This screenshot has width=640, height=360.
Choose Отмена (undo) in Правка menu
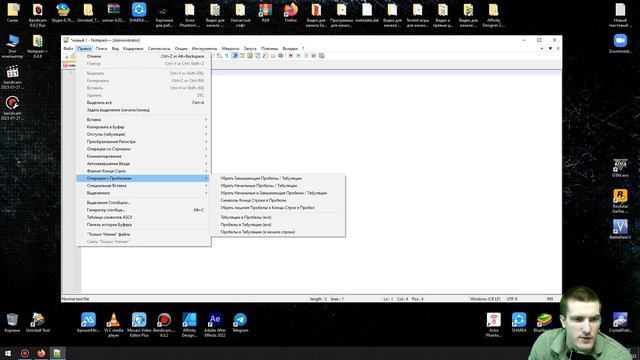(x=144, y=56)
